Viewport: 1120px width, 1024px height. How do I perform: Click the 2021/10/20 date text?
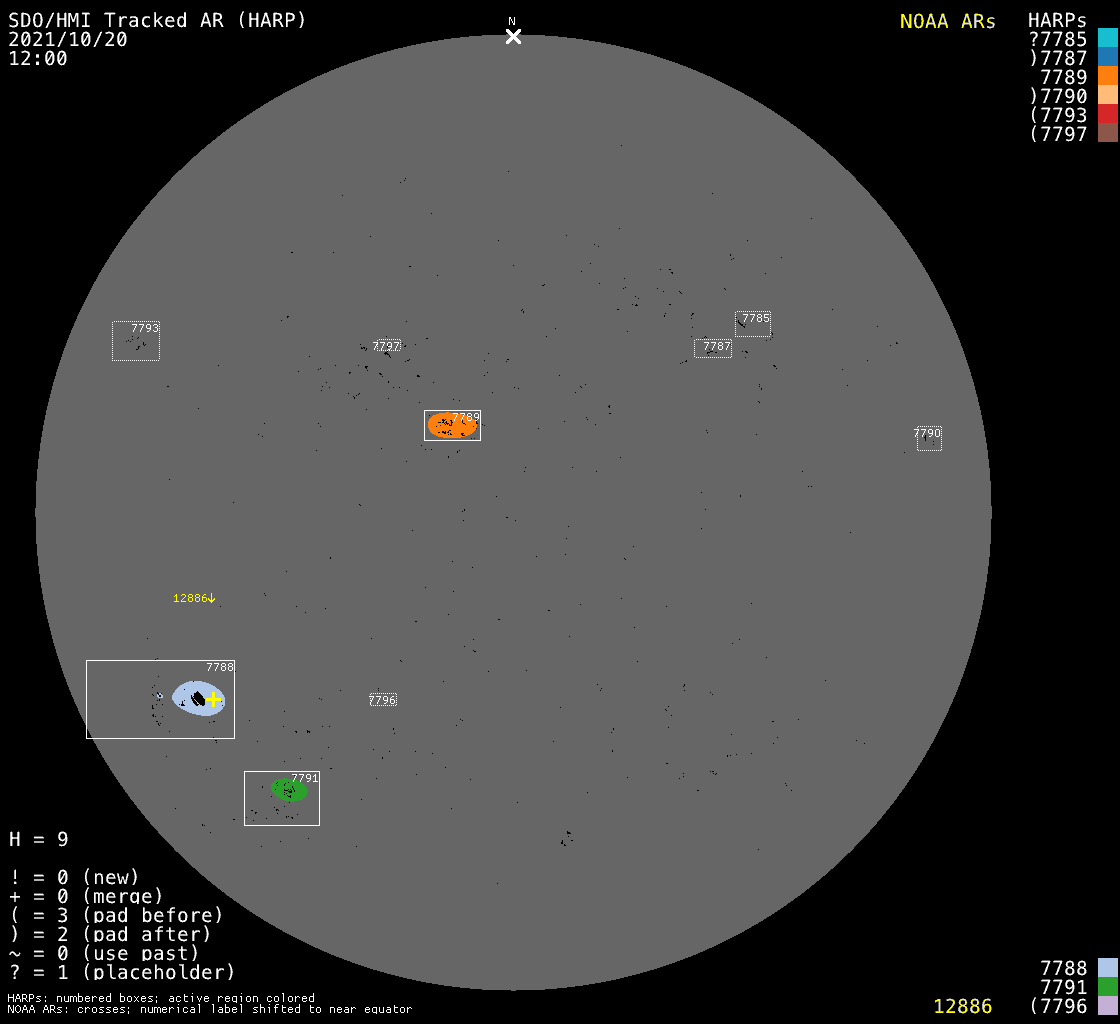click(68, 39)
